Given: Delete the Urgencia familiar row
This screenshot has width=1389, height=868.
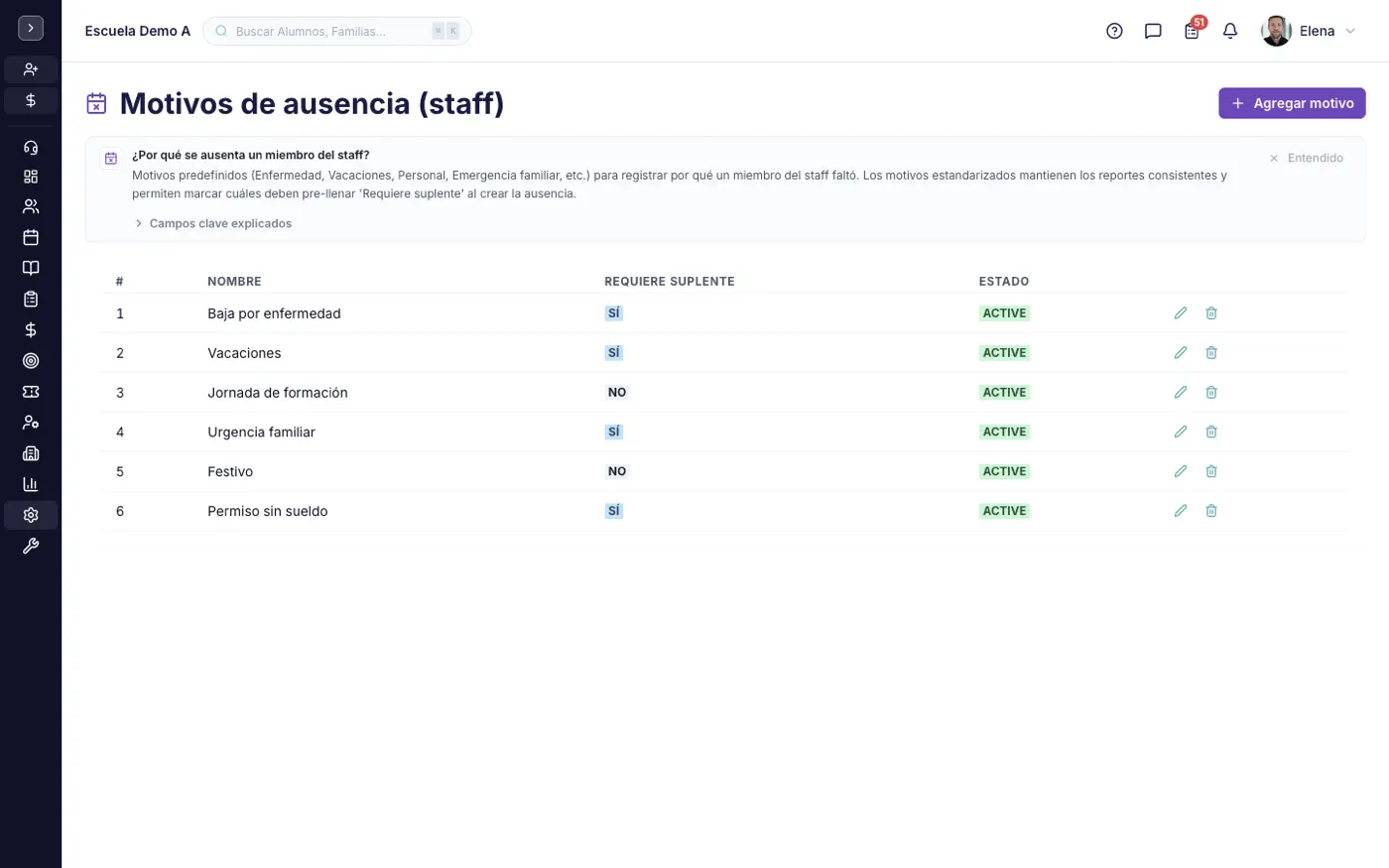Looking at the screenshot, I should pyautogui.click(x=1211, y=432).
